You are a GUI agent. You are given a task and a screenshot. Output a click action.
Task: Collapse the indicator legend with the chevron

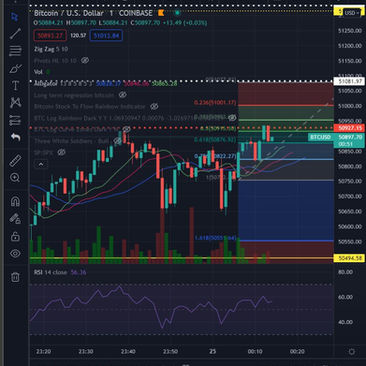tap(41, 164)
